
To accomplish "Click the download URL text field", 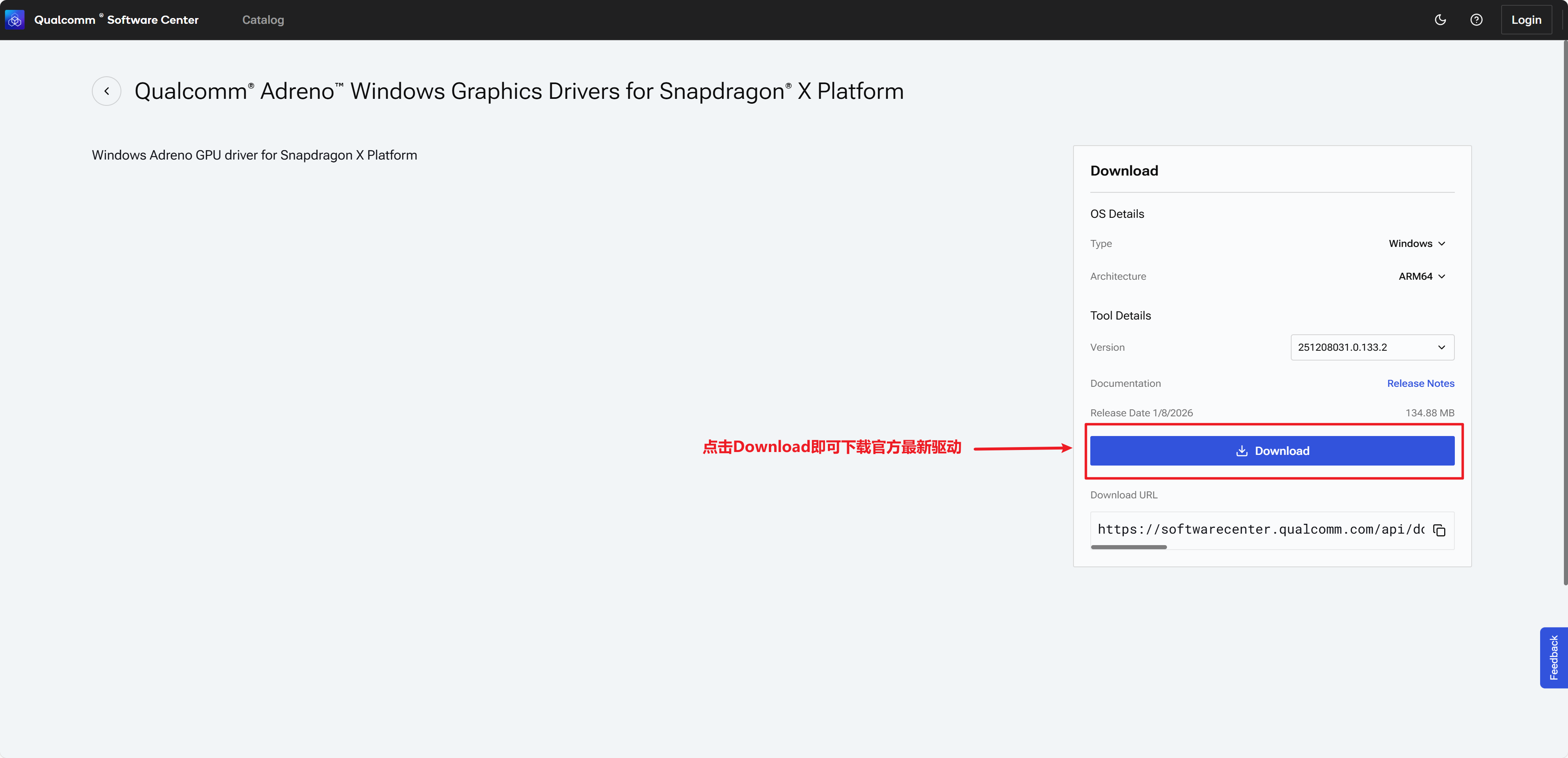I will pos(1260,529).
